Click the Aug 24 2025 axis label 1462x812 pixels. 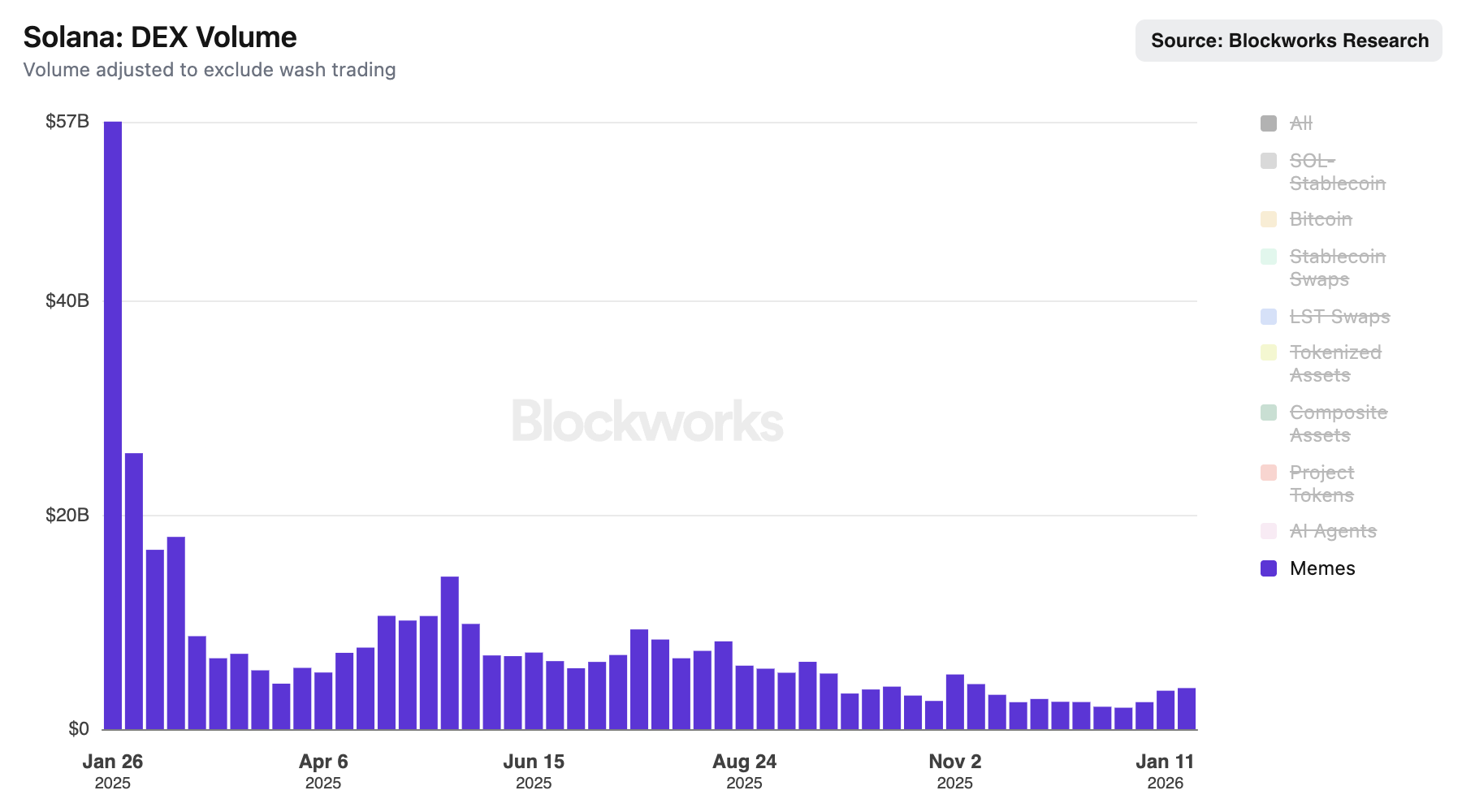coord(744,771)
